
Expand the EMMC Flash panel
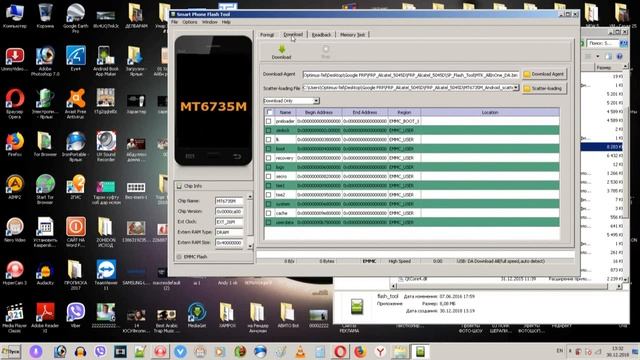[x=179, y=257]
